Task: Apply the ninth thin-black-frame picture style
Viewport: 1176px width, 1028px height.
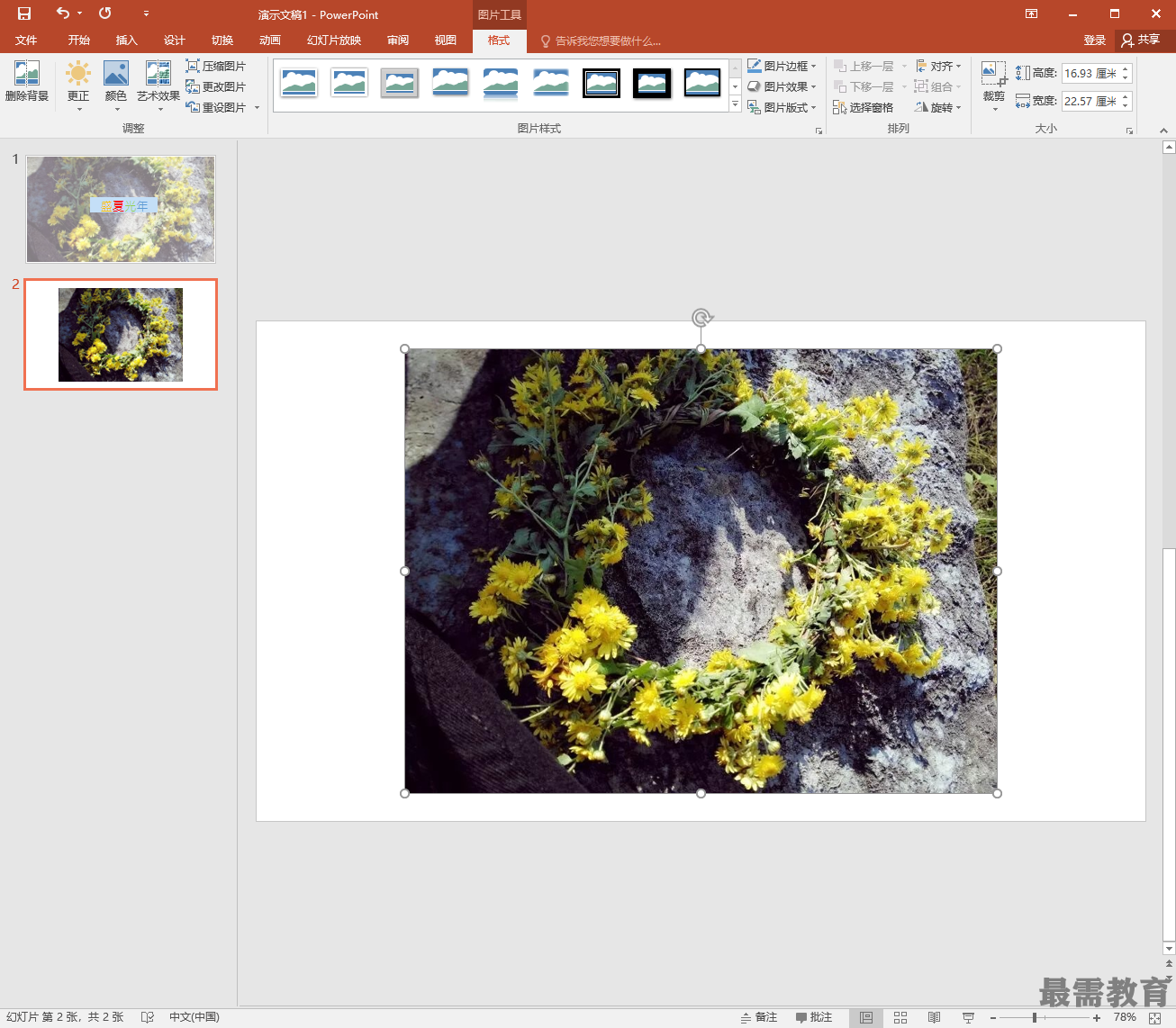Action: [702, 83]
